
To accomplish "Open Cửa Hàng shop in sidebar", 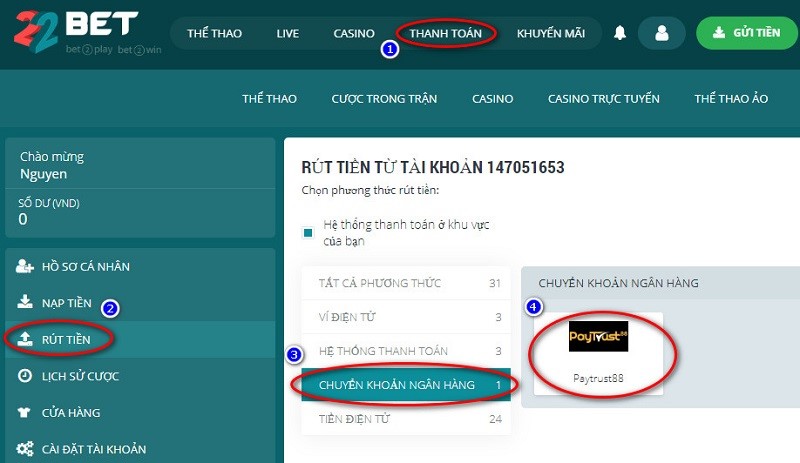I will point(70,413).
